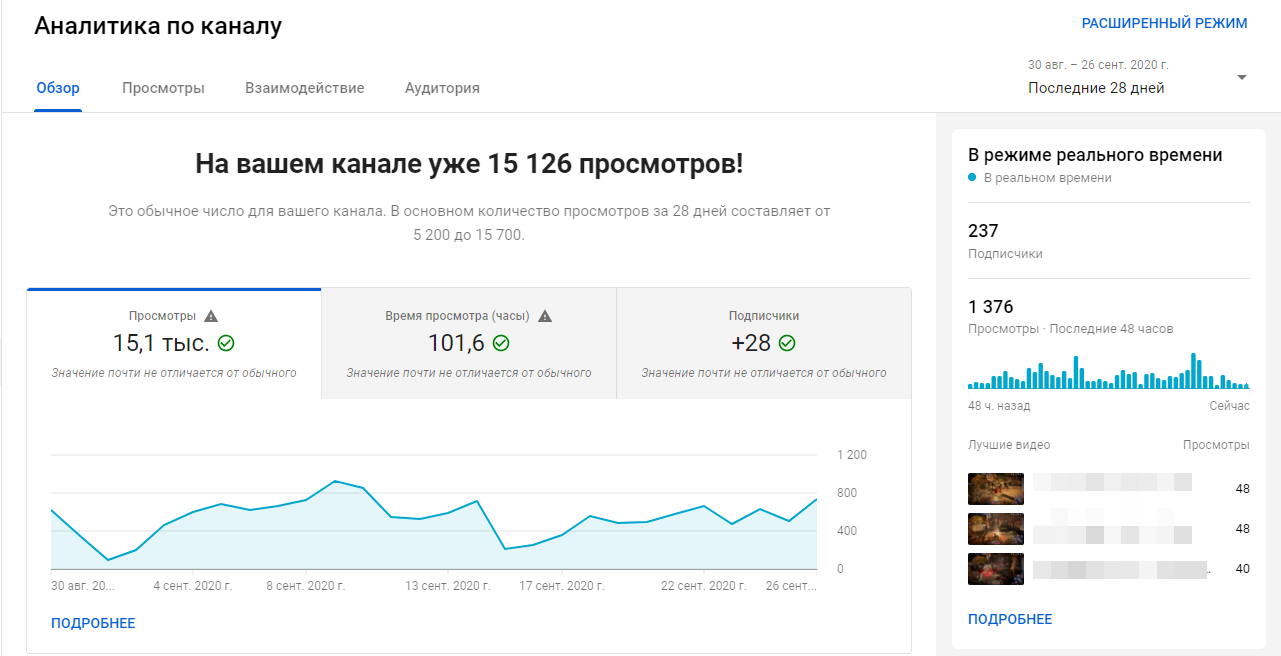Open the Аудитория tab
Viewport: 1281px width, 656px height.
tap(442, 88)
